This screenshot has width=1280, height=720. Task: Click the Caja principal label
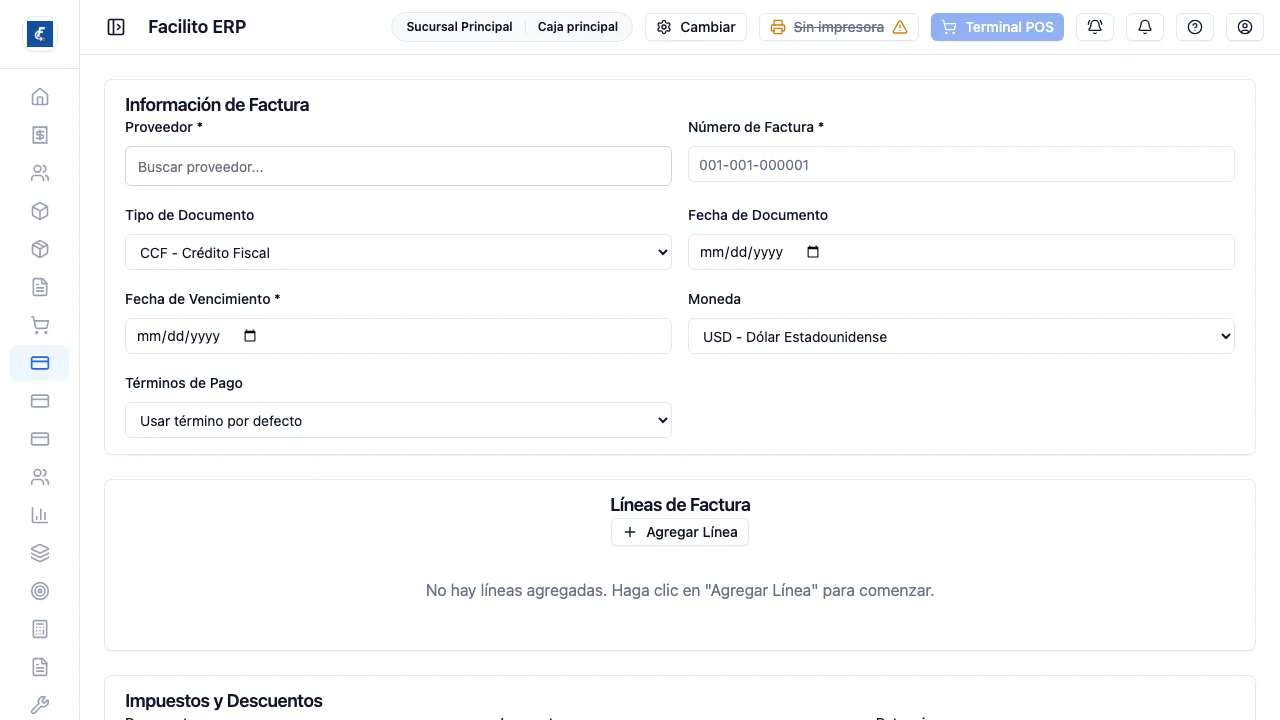(x=578, y=27)
